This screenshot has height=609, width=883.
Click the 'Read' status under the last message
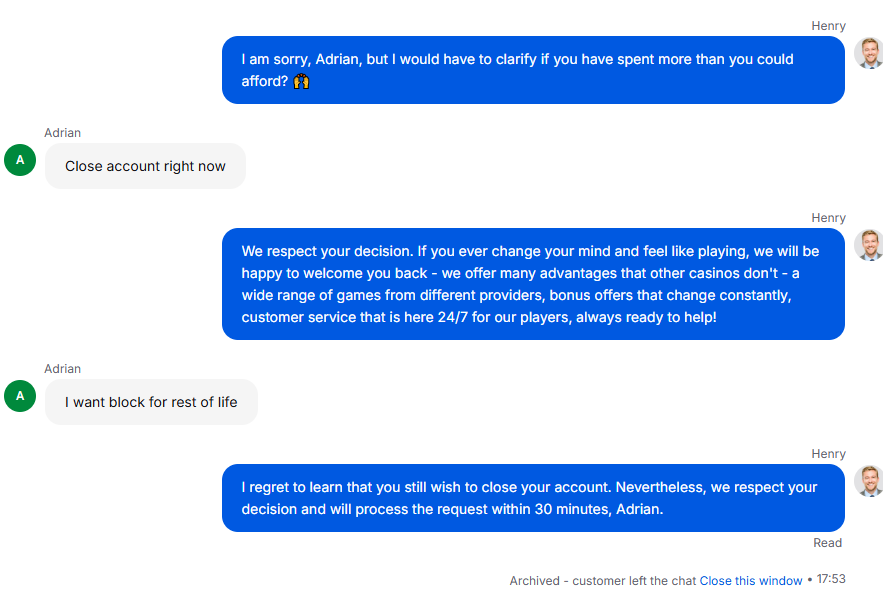pos(827,543)
